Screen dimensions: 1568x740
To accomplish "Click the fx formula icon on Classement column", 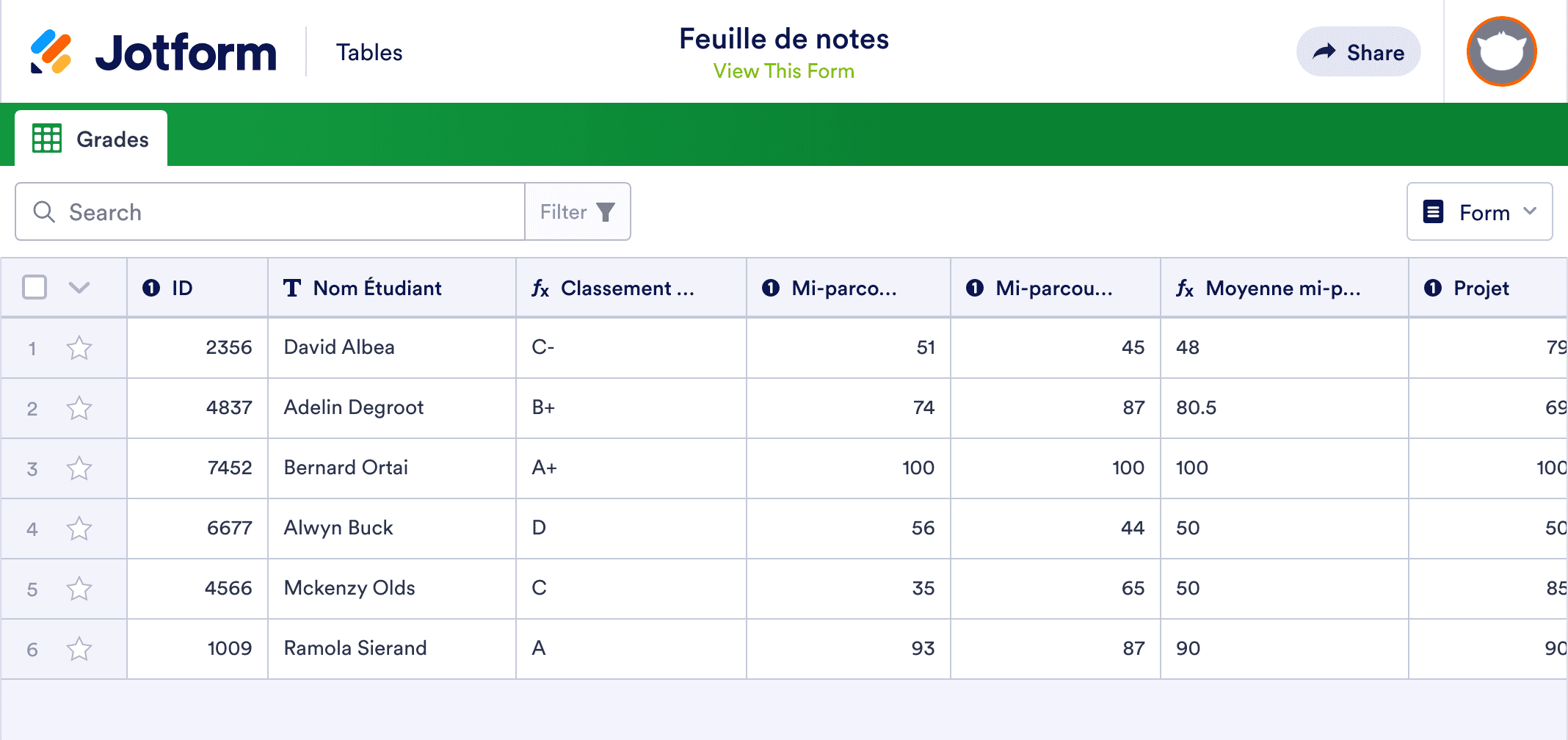I will click(x=540, y=289).
